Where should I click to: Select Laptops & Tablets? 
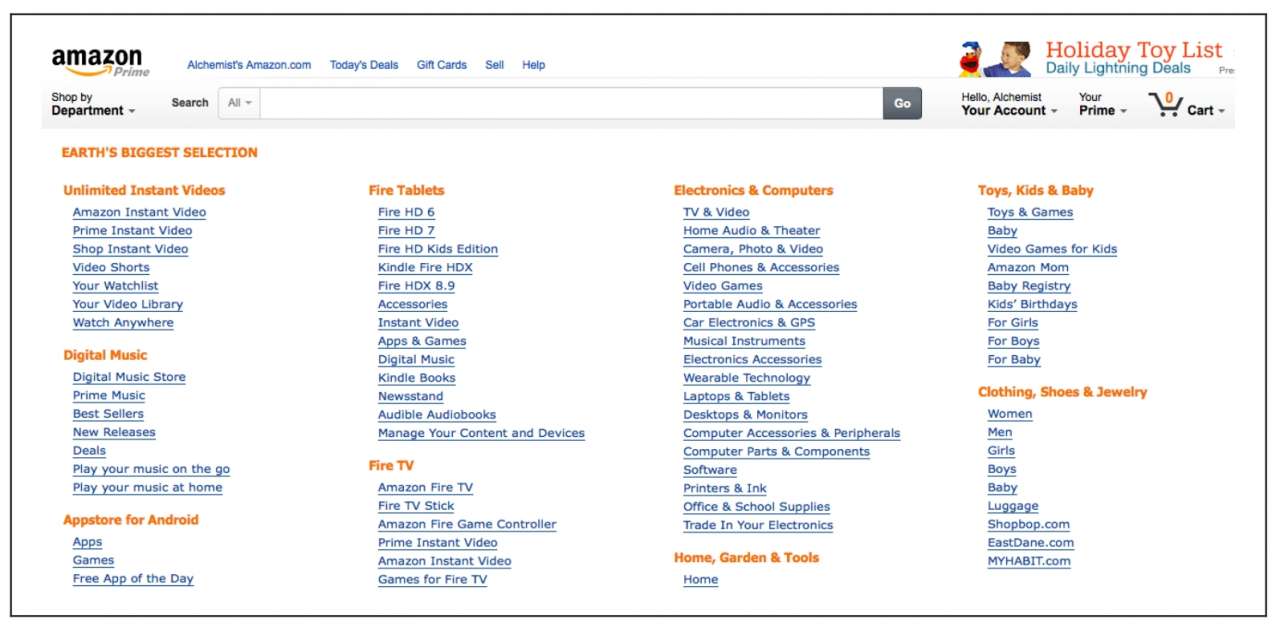[x=736, y=397]
